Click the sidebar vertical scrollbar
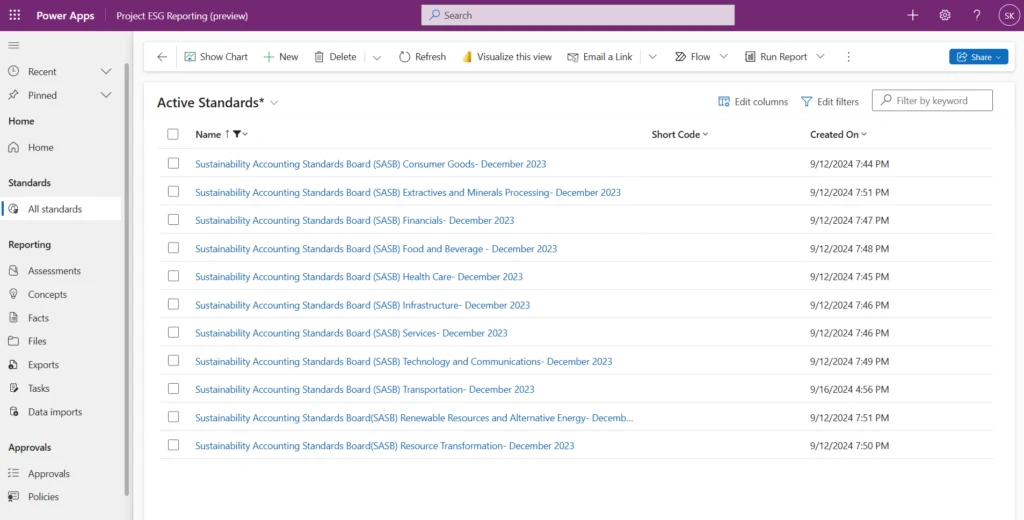This screenshot has width=1024, height=520. coord(127,280)
